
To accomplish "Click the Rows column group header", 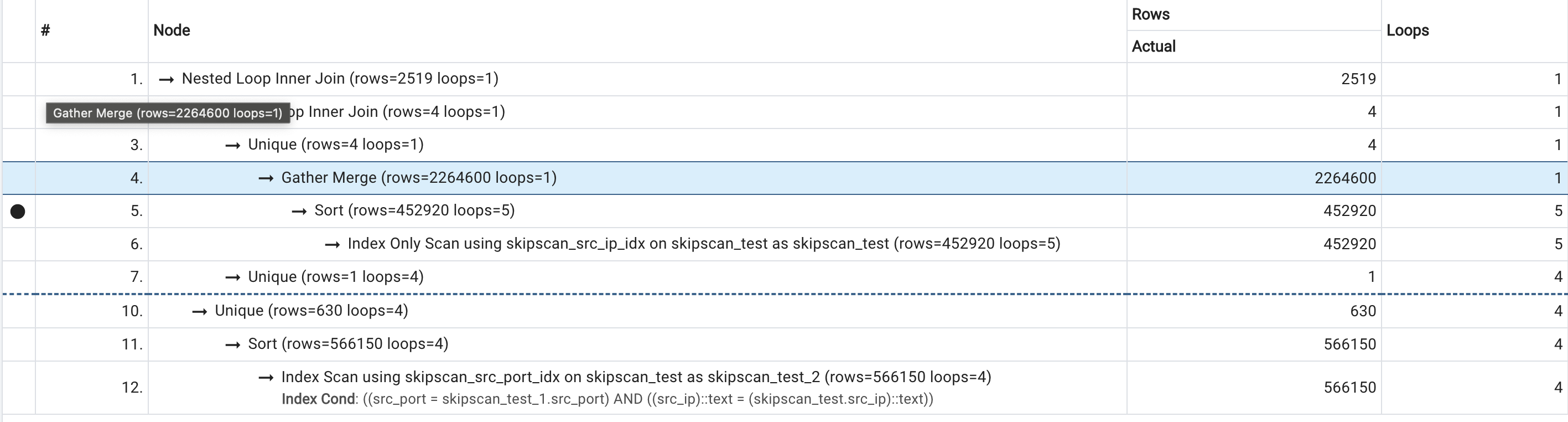I will (1150, 14).
